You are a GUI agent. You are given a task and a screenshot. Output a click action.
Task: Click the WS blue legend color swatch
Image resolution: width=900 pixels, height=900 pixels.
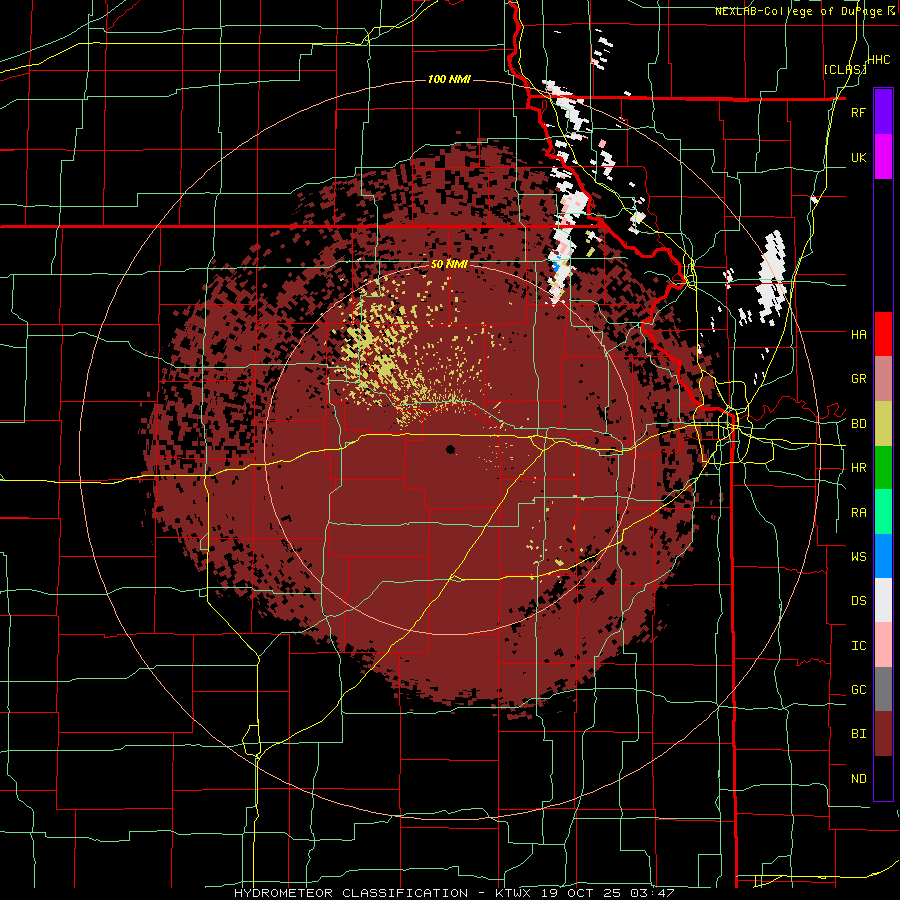[883, 556]
